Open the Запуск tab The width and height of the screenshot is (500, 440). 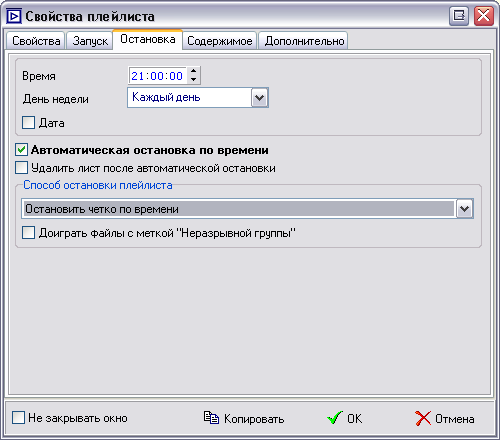pyautogui.click(x=90, y=41)
